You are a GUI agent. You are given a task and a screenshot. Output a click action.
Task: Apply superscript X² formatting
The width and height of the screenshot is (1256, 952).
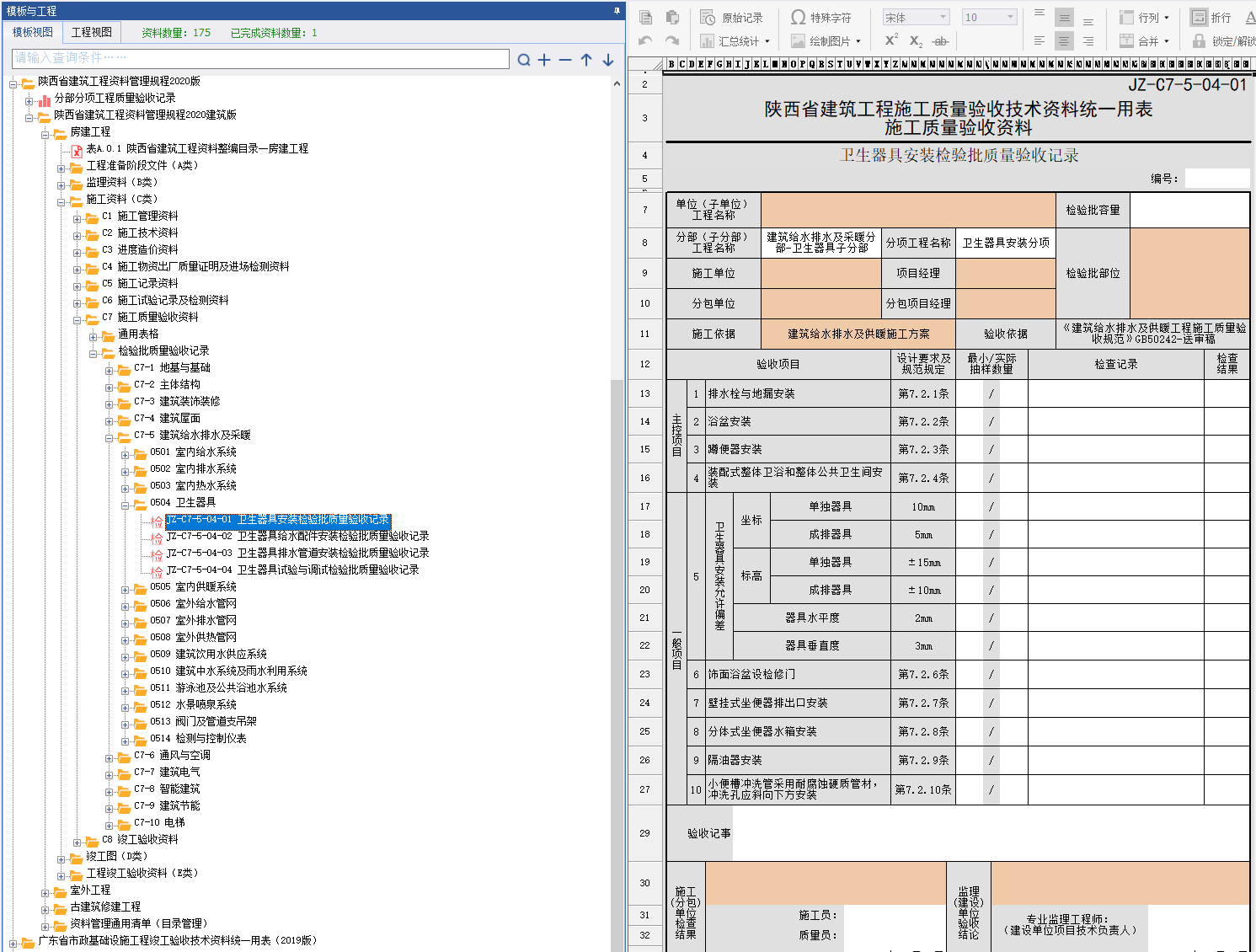point(891,40)
